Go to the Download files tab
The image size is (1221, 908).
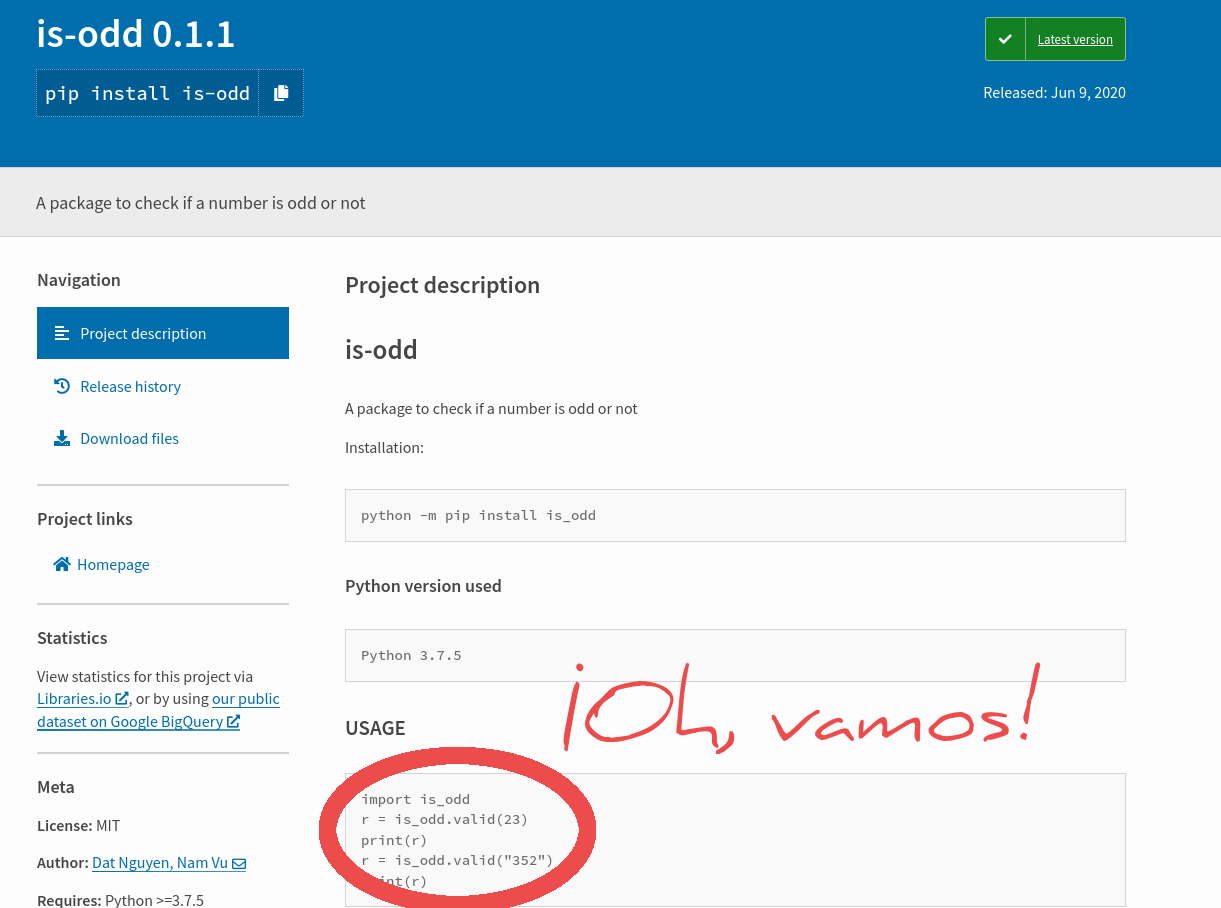click(x=129, y=438)
